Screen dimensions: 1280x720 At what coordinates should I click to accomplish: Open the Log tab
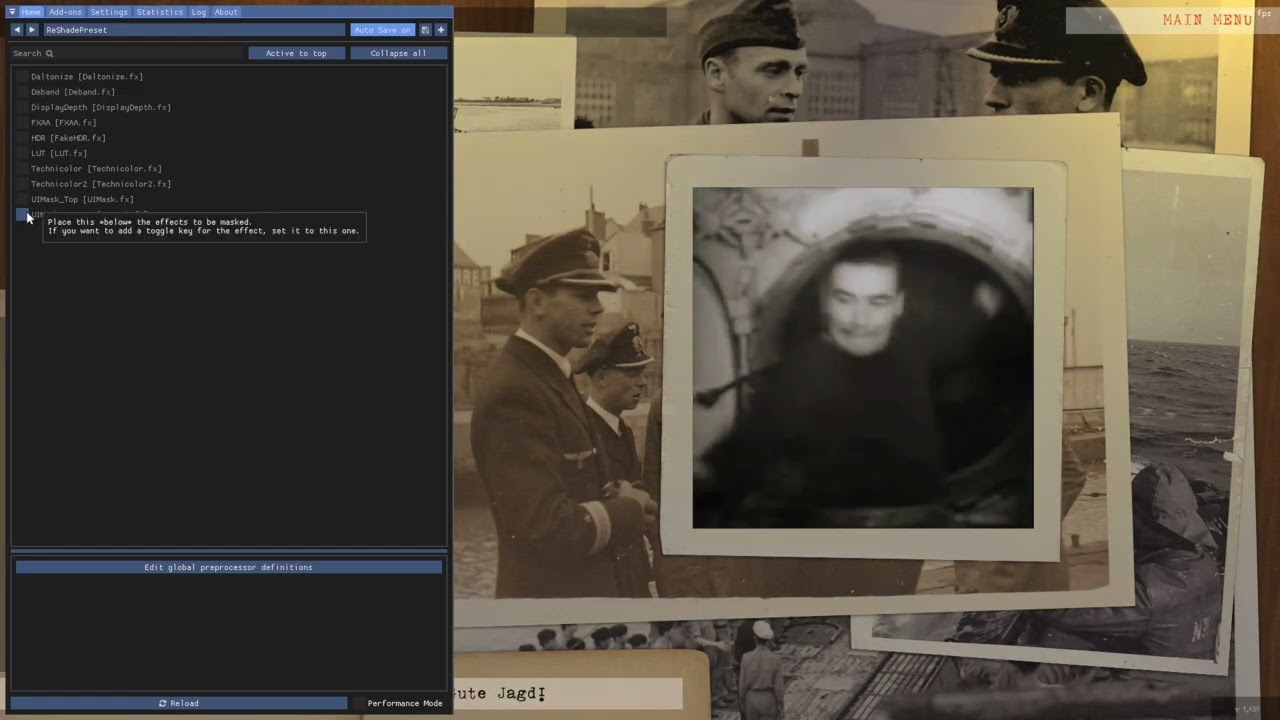[x=199, y=12]
